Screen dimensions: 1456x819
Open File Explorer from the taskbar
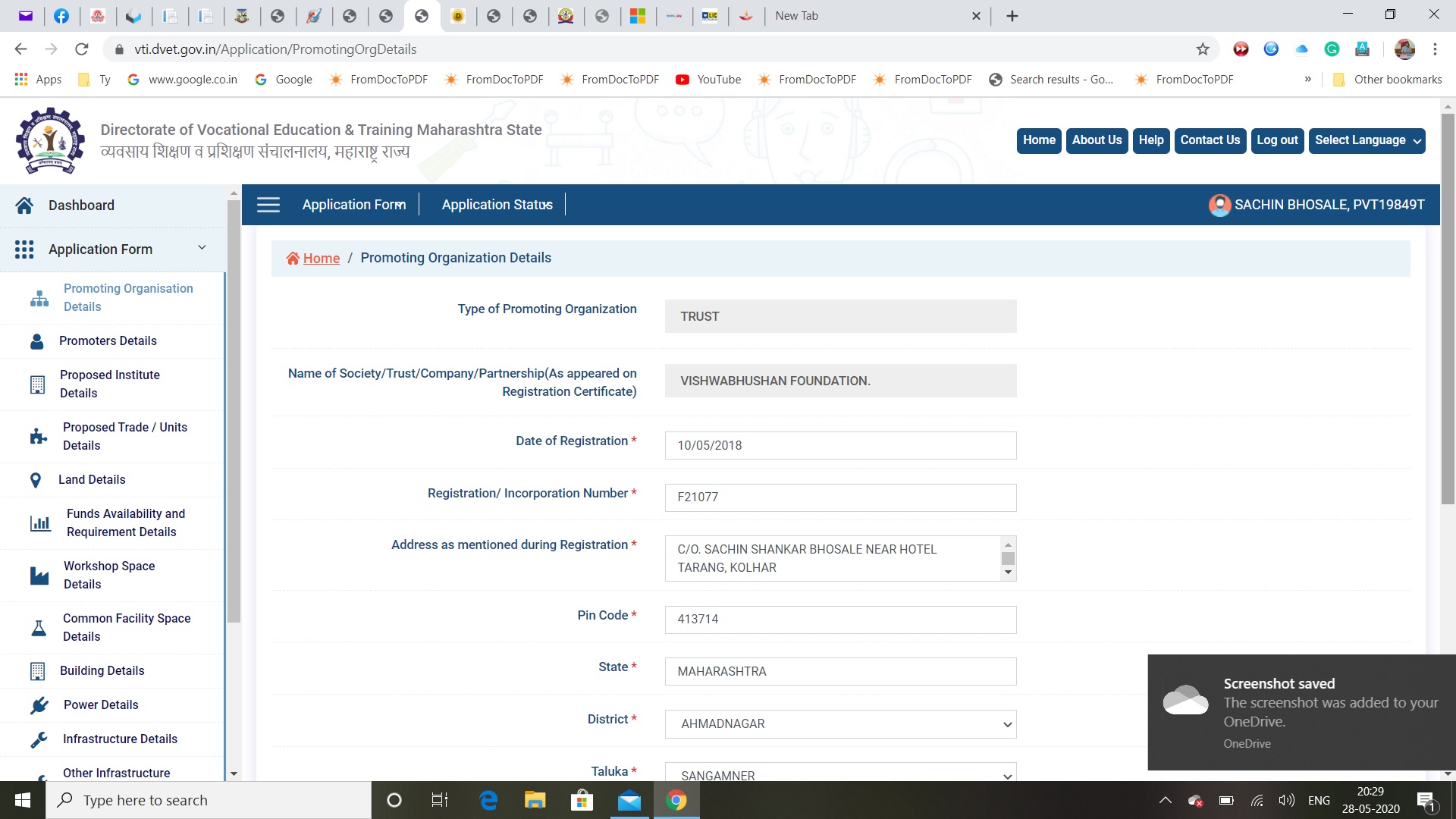click(x=535, y=800)
